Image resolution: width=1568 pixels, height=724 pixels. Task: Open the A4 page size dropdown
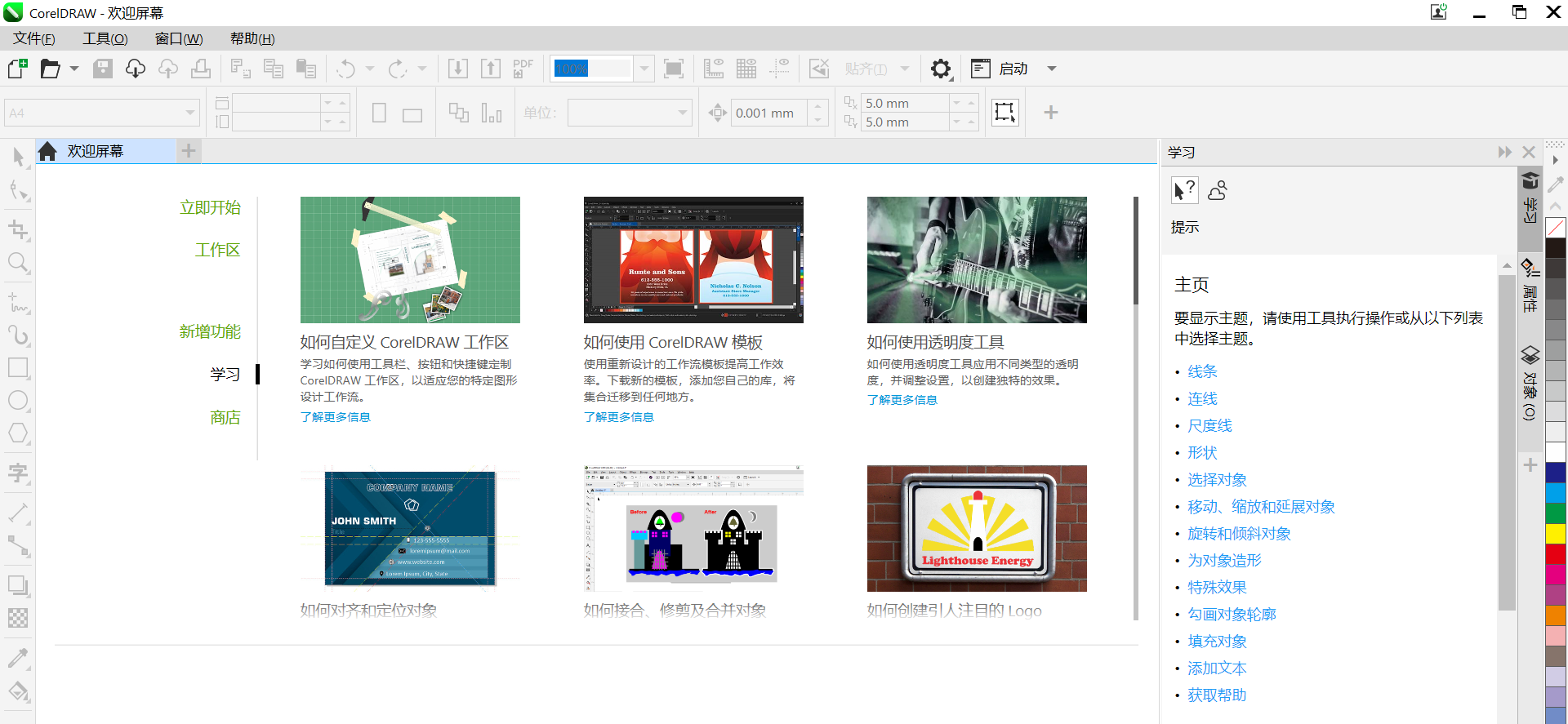coord(190,113)
